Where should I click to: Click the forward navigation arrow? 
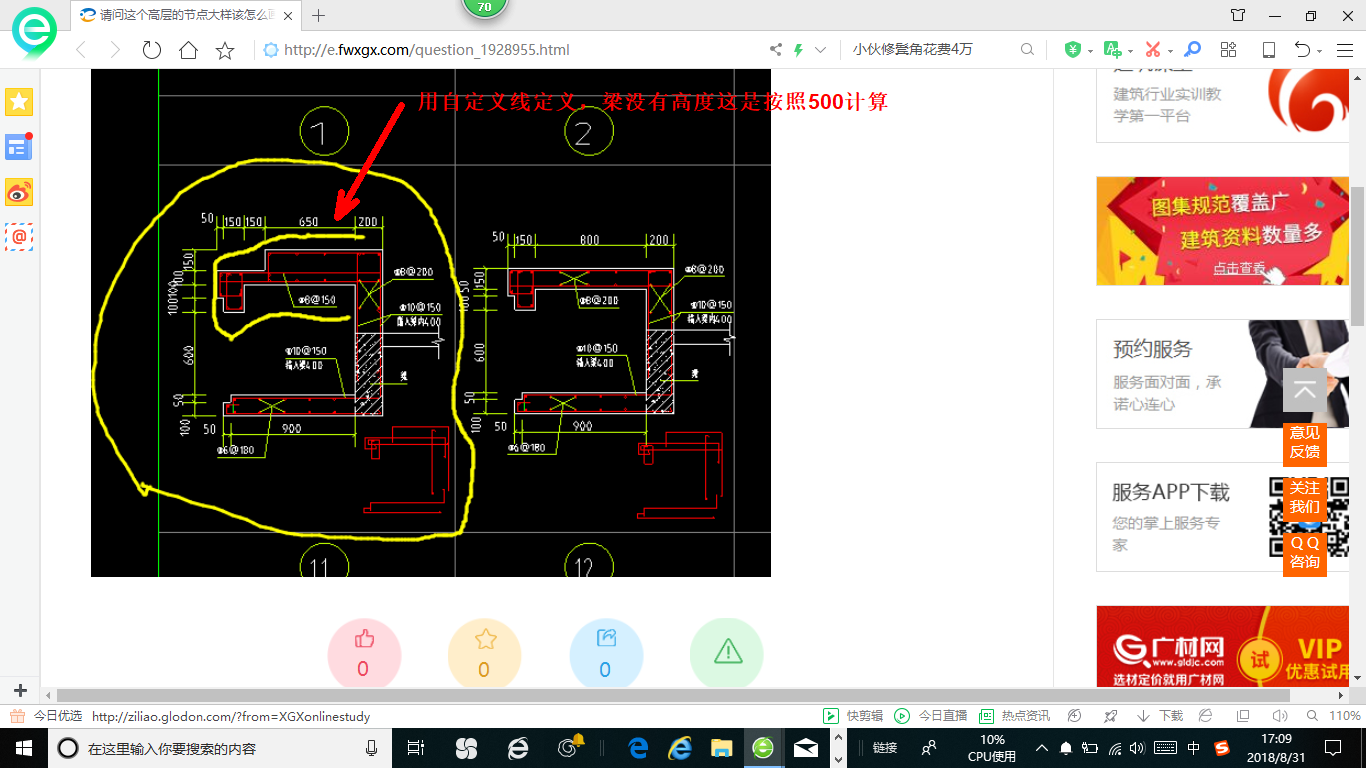point(114,50)
